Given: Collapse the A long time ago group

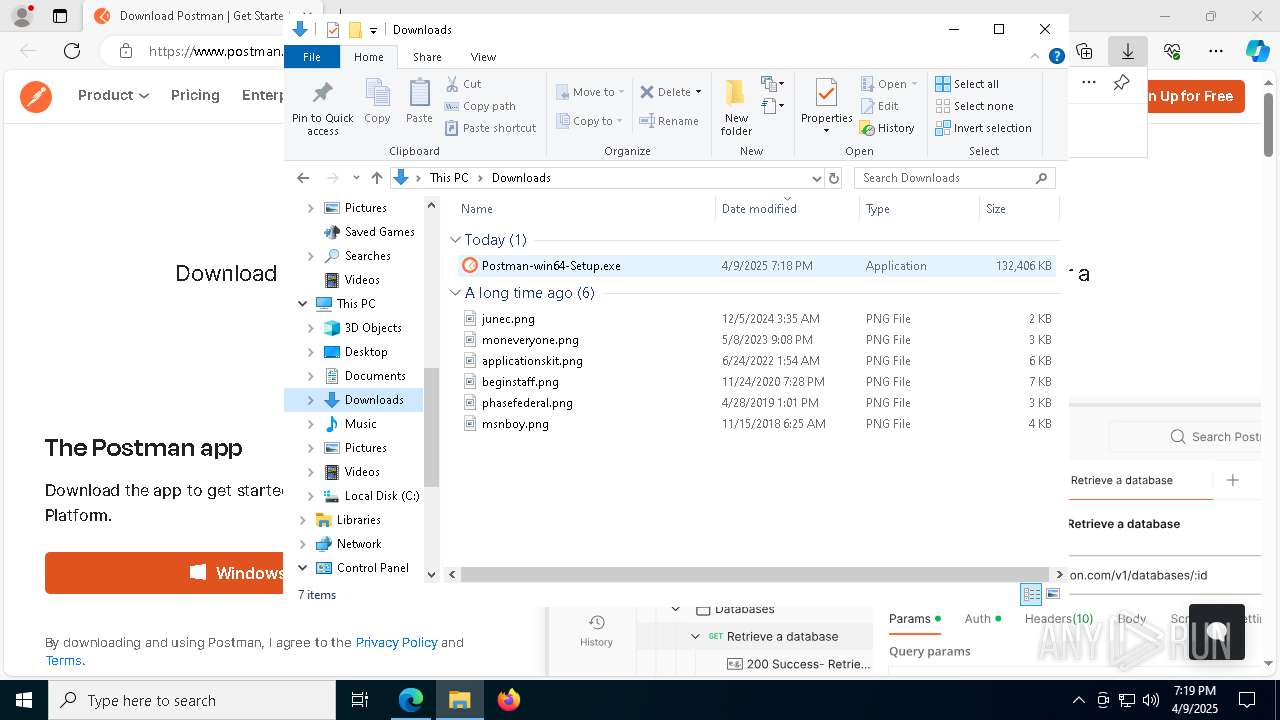Looking at the screenshot, I should click(x=455, y=293).
